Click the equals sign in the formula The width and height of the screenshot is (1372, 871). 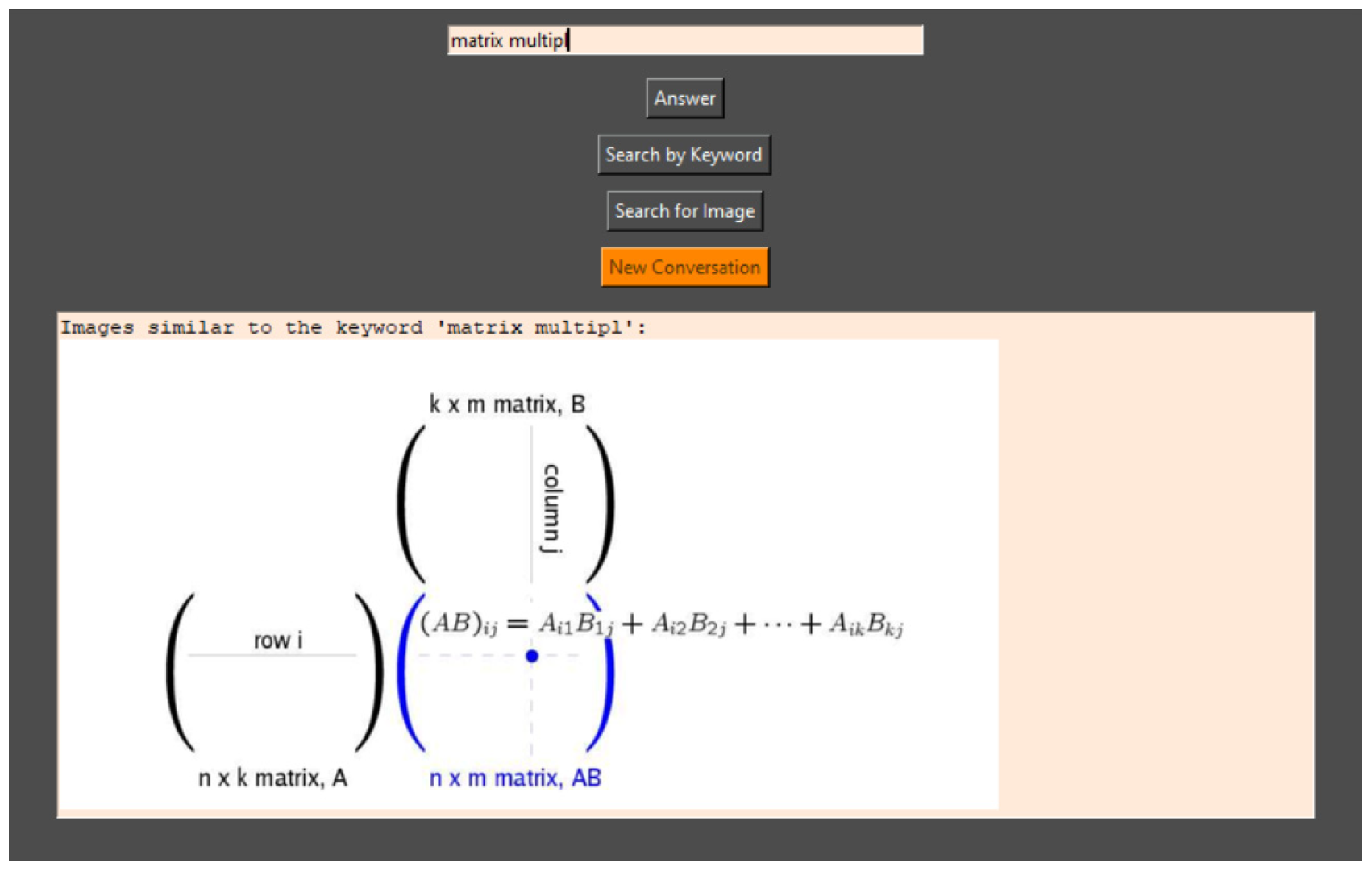pyautogui.click(x=518, y=624)
